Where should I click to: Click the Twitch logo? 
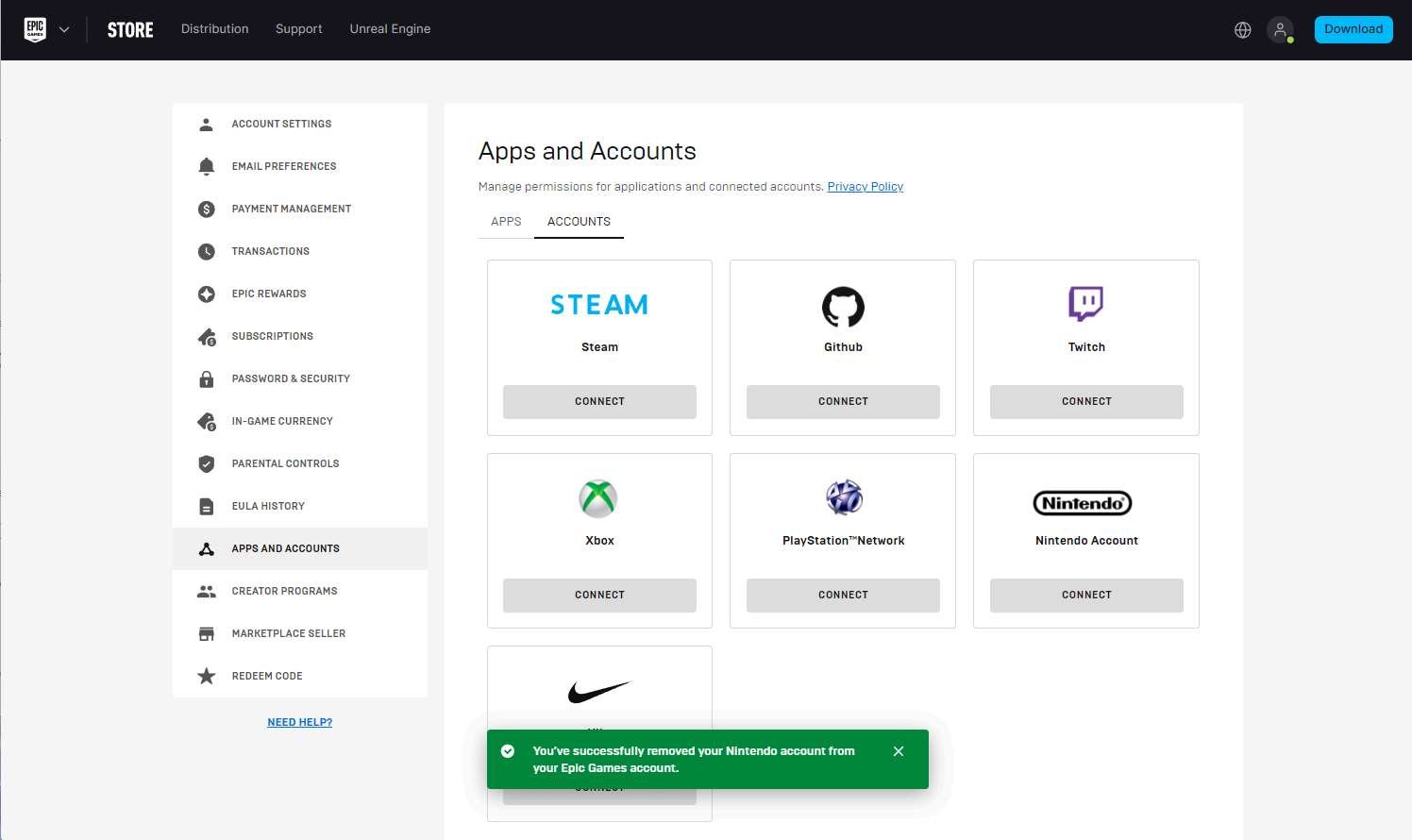point(1086,304)
